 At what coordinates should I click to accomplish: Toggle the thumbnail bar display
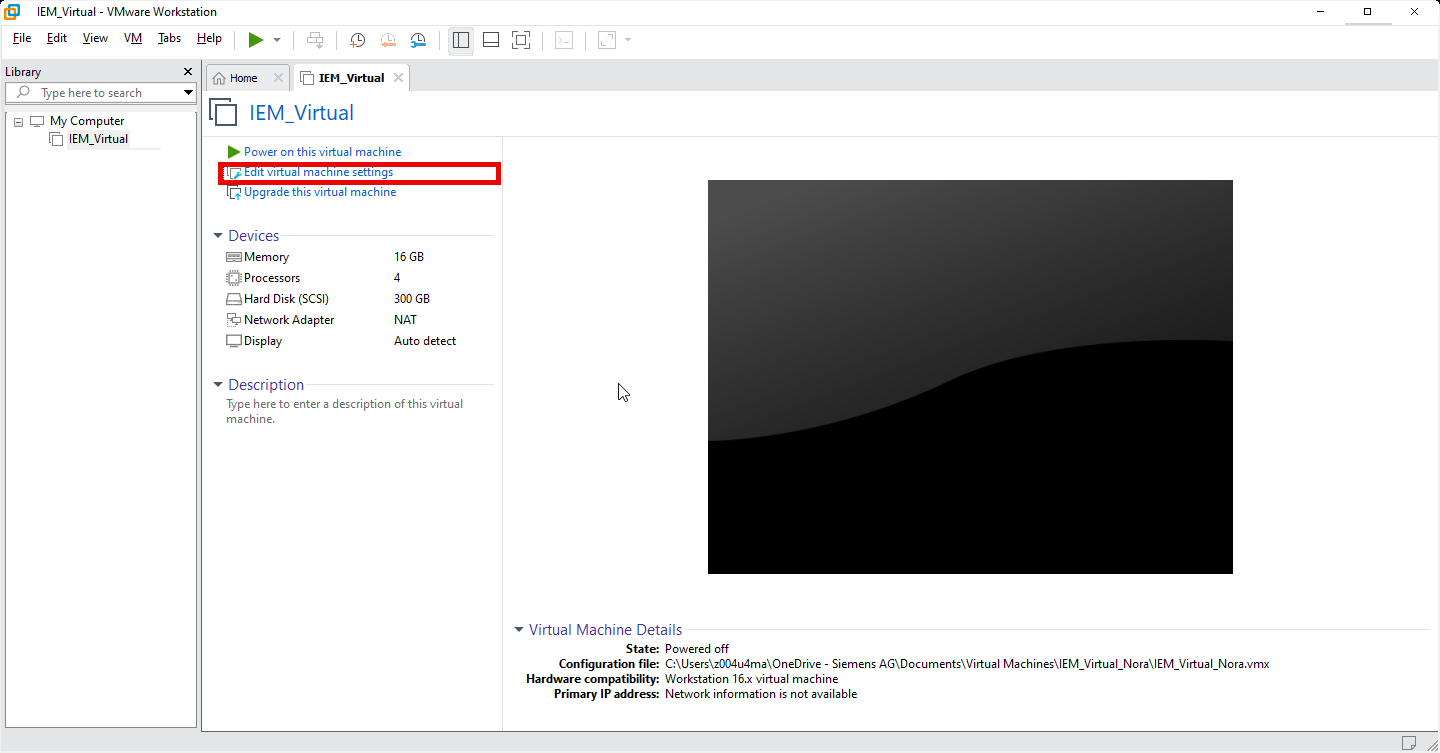(x=491, y=40)
